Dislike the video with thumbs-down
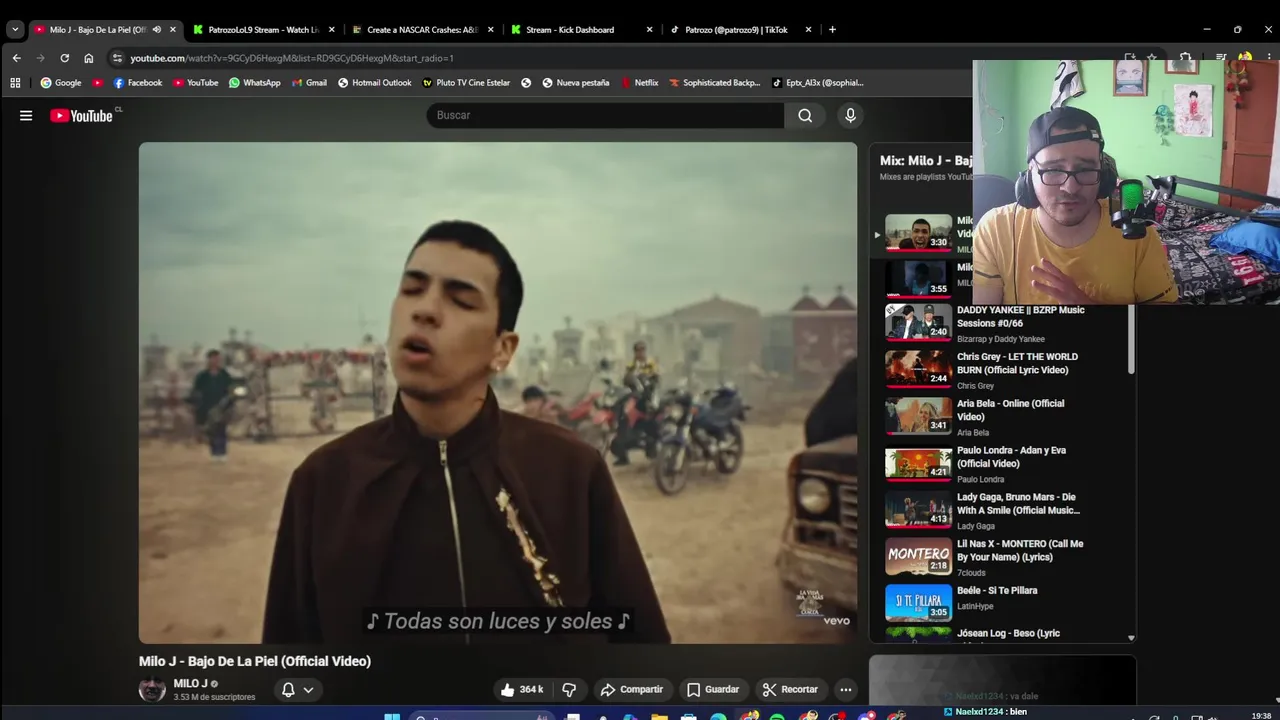 (x=569, y=689)
